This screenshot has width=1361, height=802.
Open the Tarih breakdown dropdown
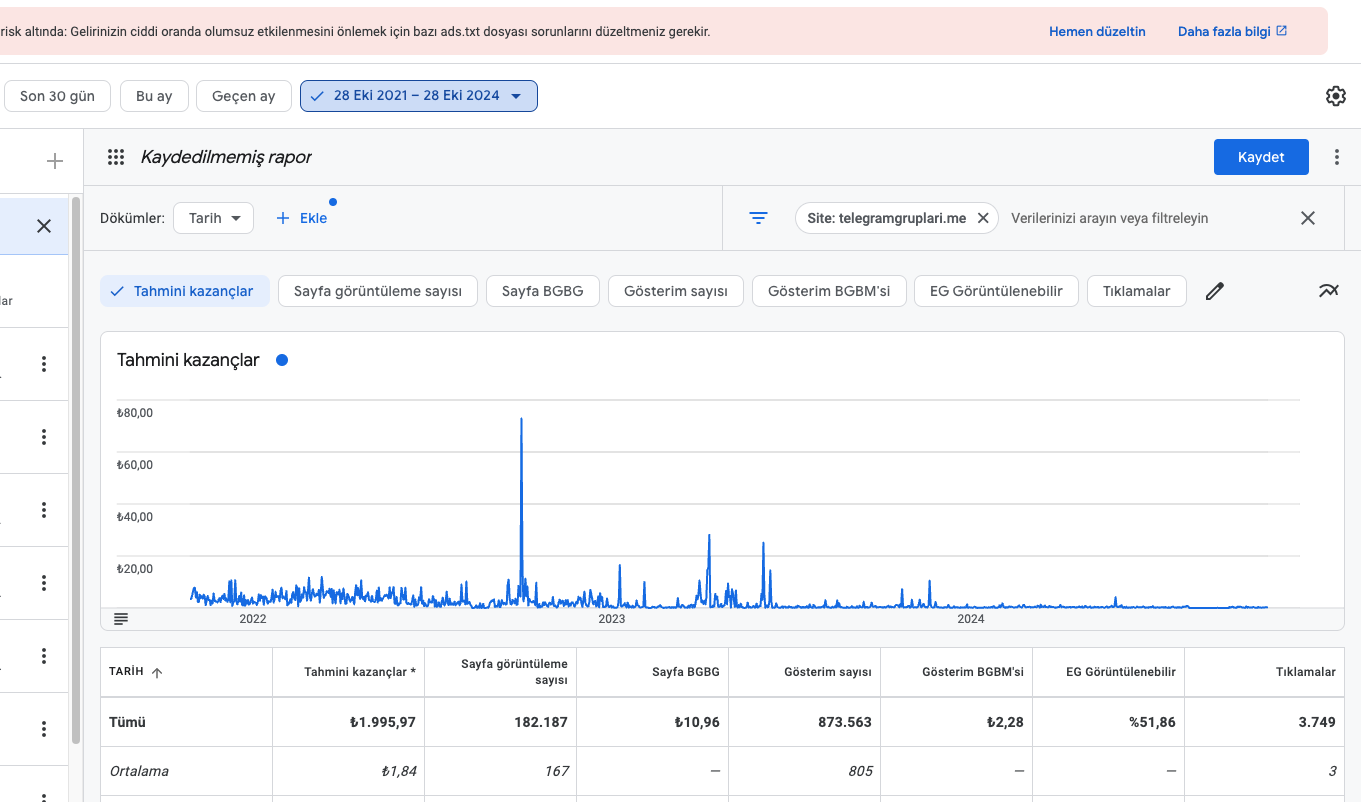tap(214, 218)
